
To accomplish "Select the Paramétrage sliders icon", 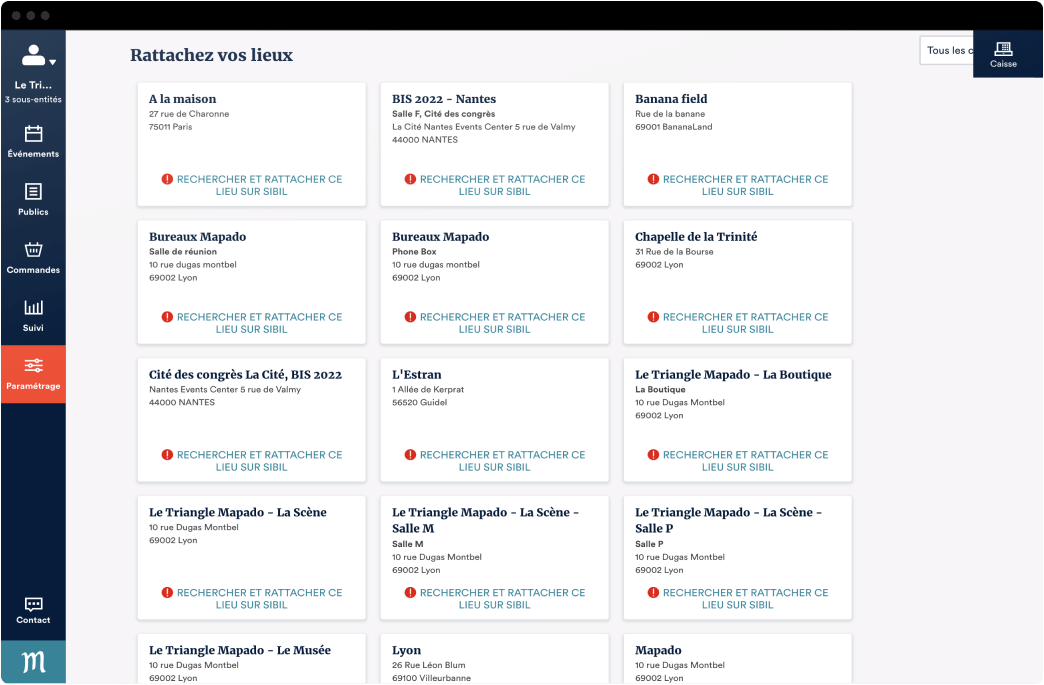I will pos(33,366).
